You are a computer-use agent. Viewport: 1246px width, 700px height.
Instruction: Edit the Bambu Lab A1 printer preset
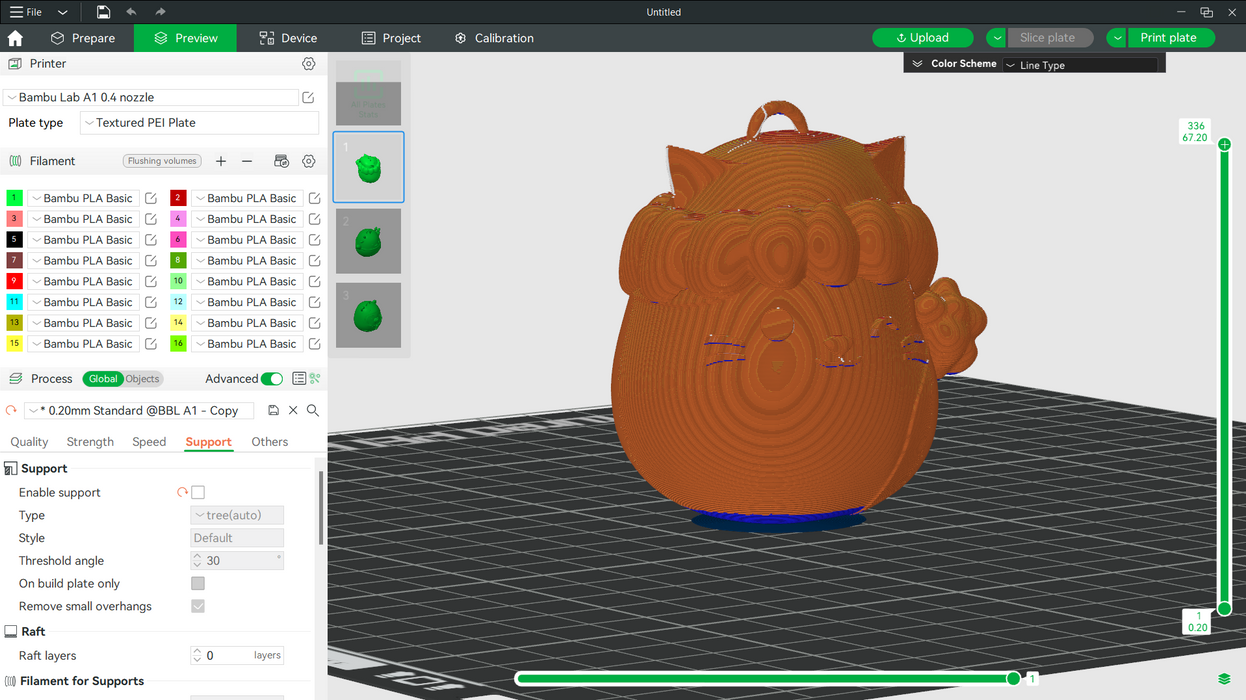(308, 97)
